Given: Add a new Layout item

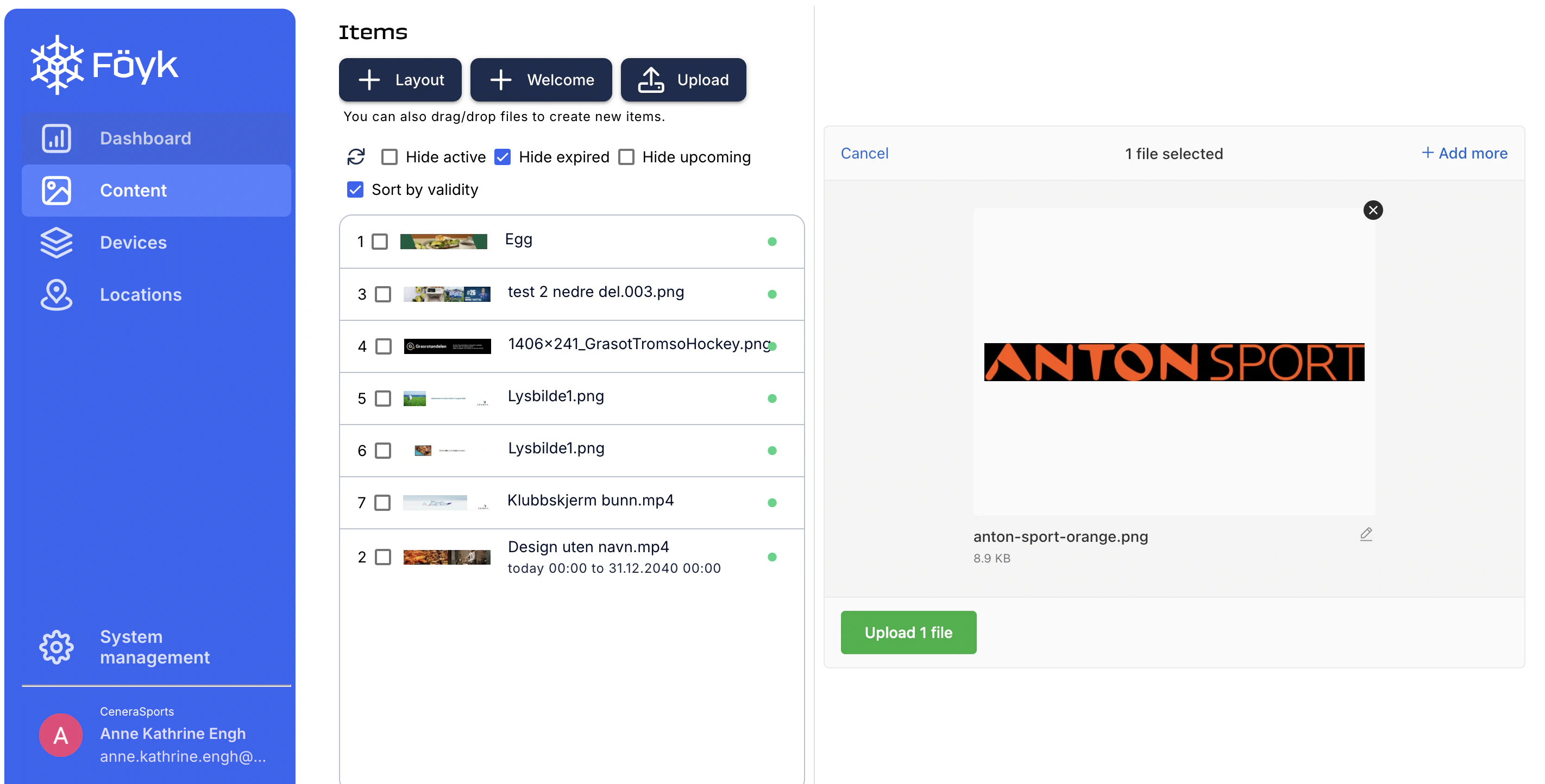Looking at the screenshot, I should point(400,80).
